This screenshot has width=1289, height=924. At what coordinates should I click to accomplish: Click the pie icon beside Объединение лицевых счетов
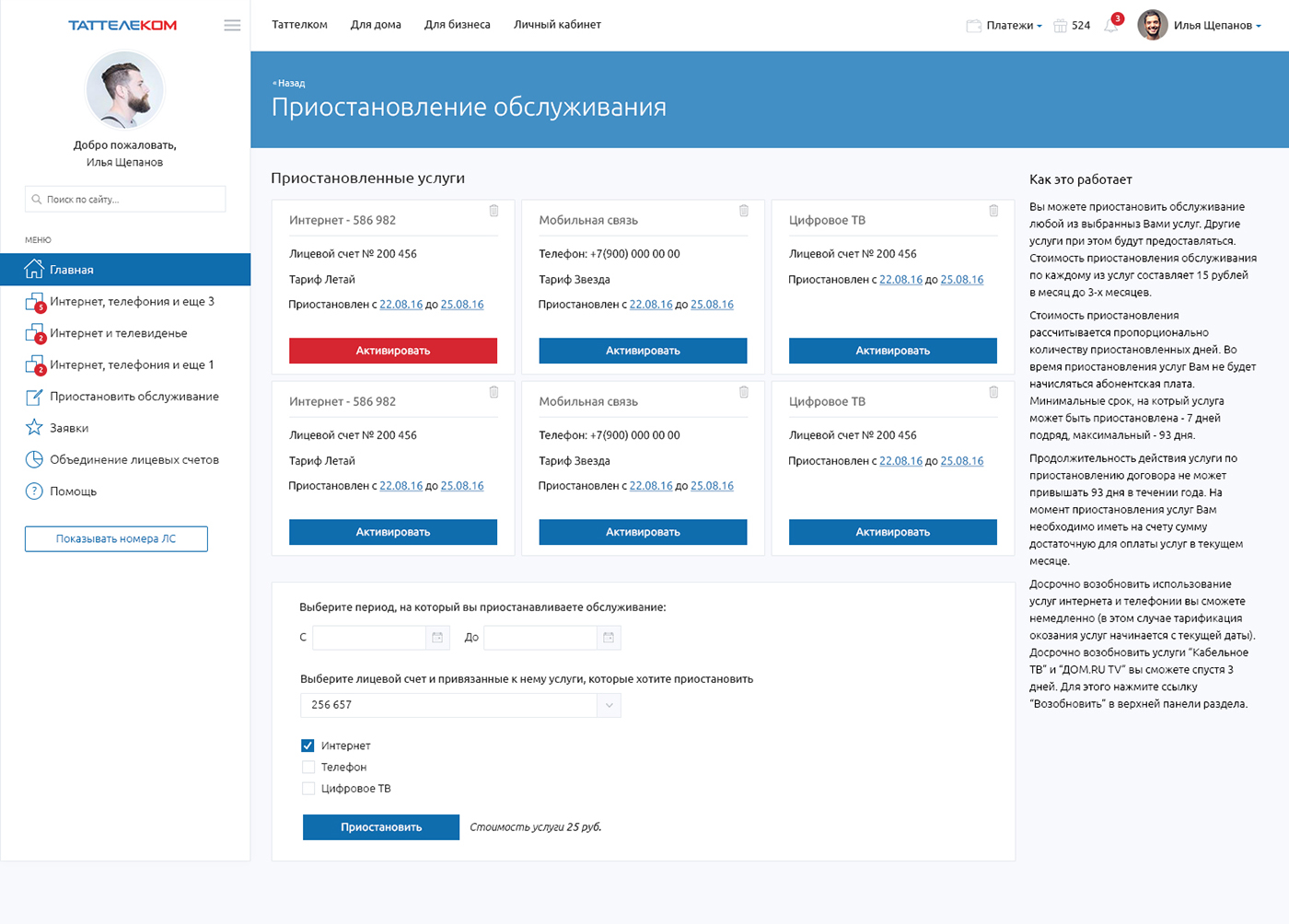[34, 459]
